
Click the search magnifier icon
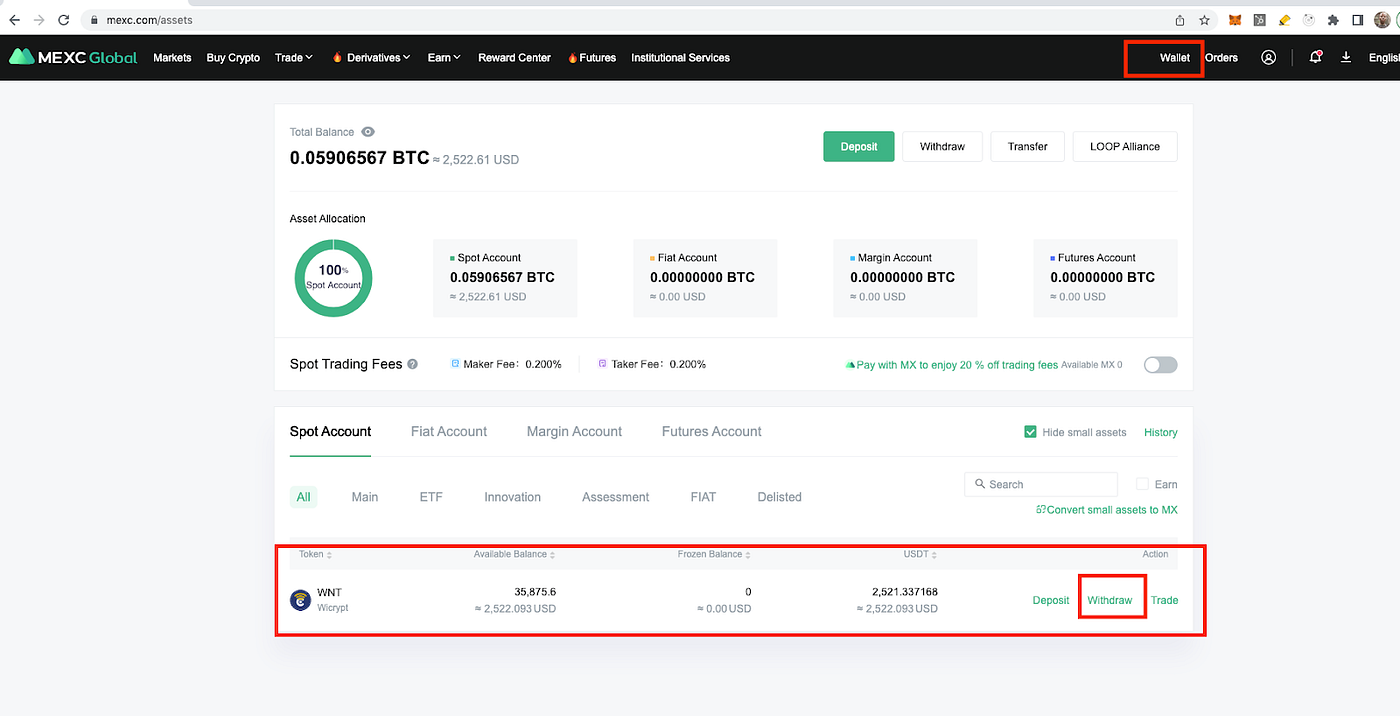pos(978,484)
